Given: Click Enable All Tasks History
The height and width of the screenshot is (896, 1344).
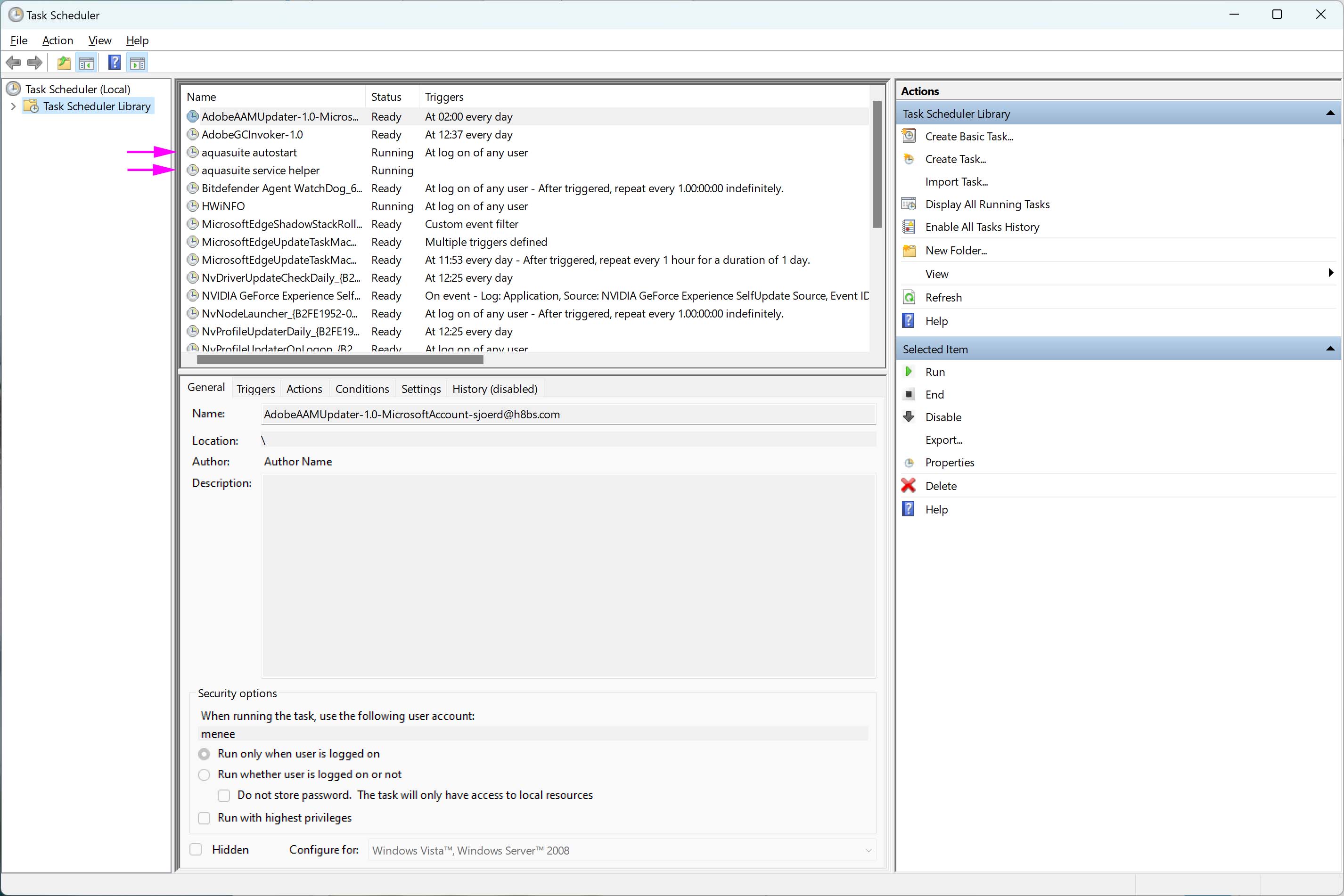Looking at the screenshot, I should (x=982, y=227).
